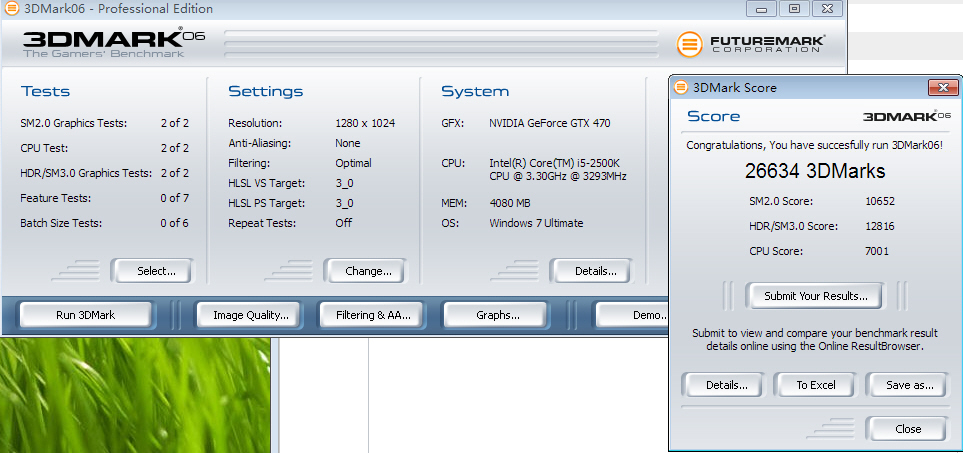Screen dimensions: 963x453
Task: Click the Repeat Tests value Off
Action: tap(343, 223)
